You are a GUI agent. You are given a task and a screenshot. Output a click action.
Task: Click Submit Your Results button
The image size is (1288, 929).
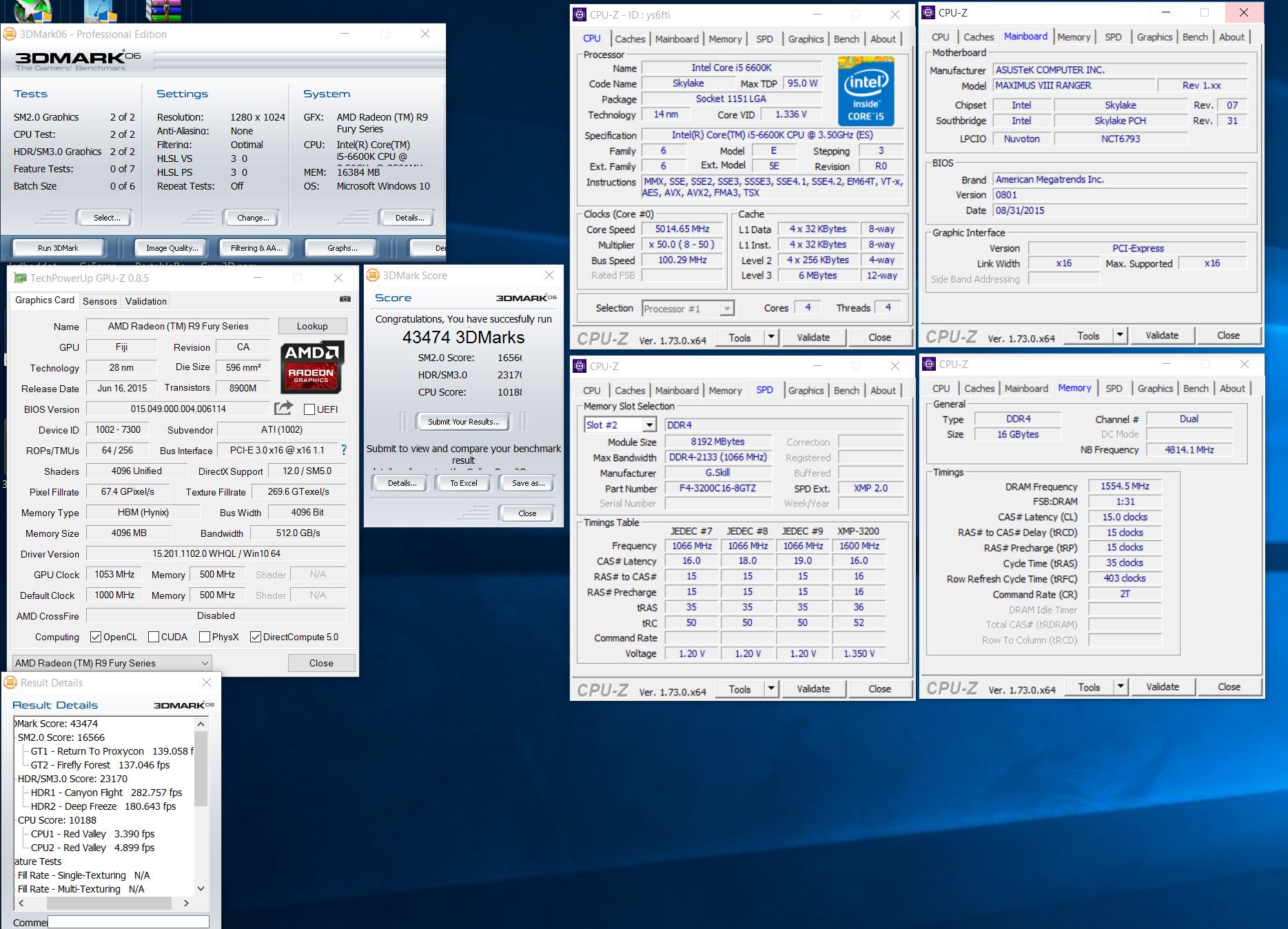464,422
